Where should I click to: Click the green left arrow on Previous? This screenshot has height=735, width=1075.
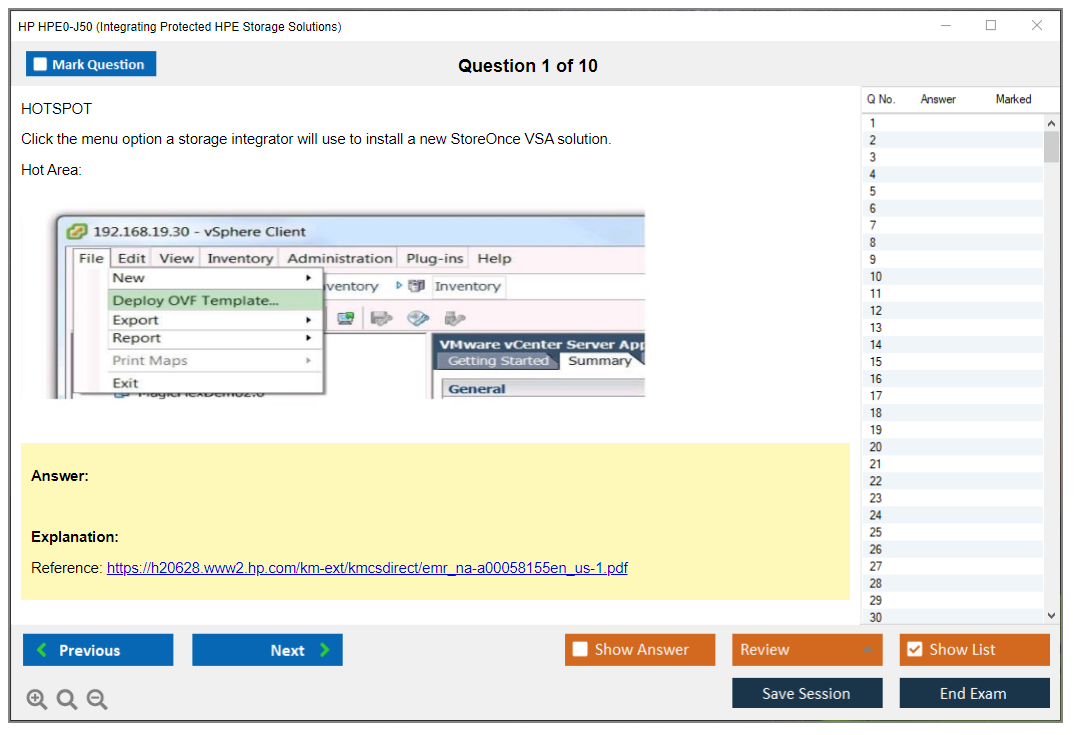point(42,650)
